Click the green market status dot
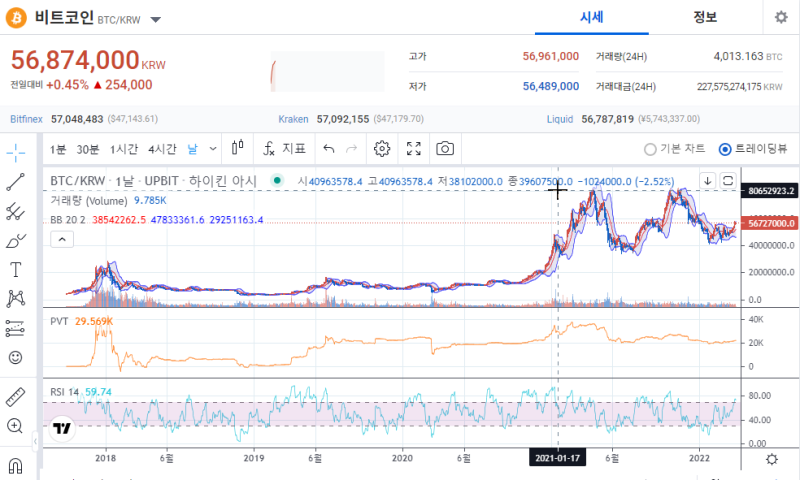800x480 pixels. (x=277, y=180)
